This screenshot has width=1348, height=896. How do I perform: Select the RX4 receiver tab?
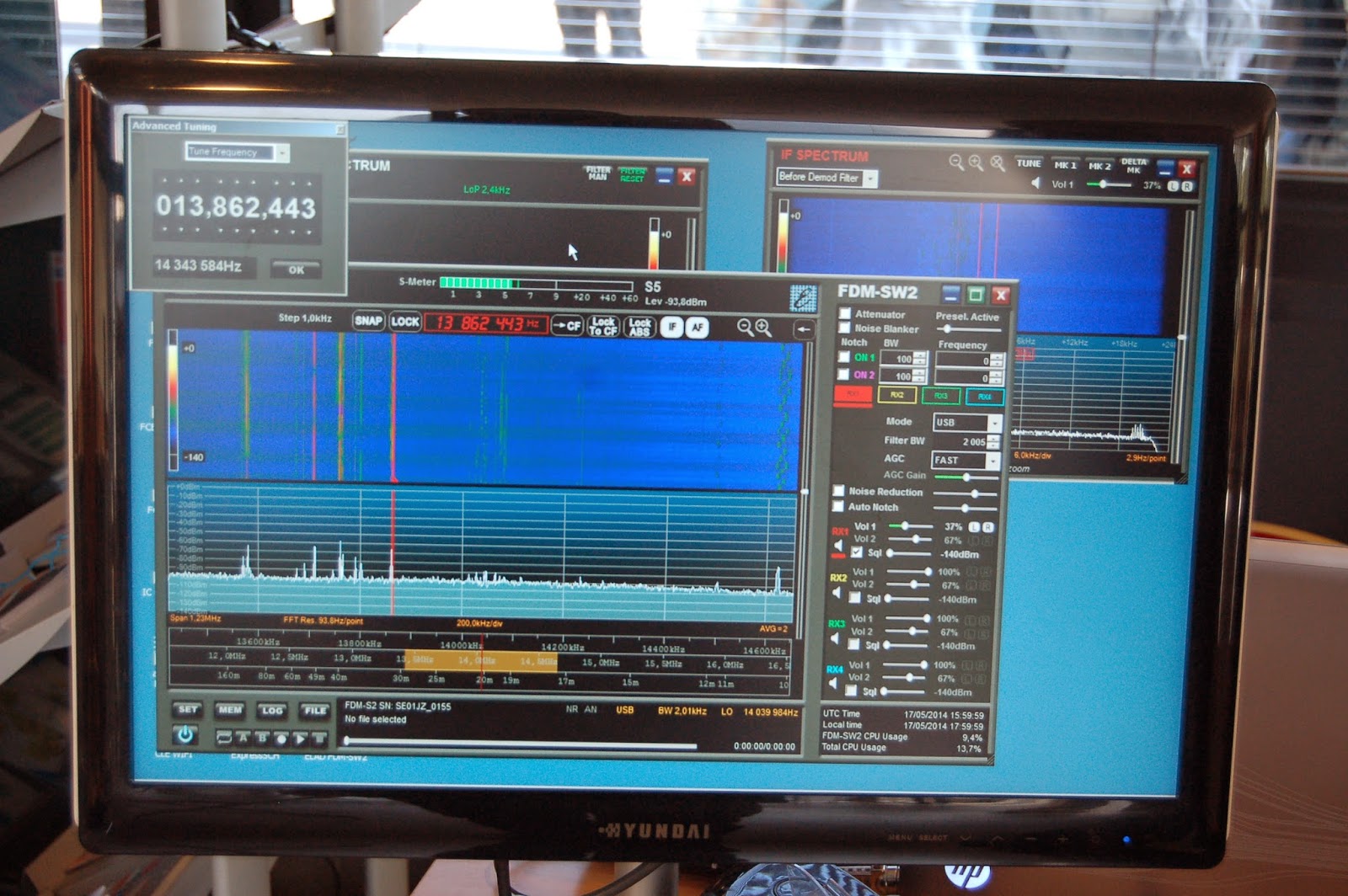click(984, 396)
